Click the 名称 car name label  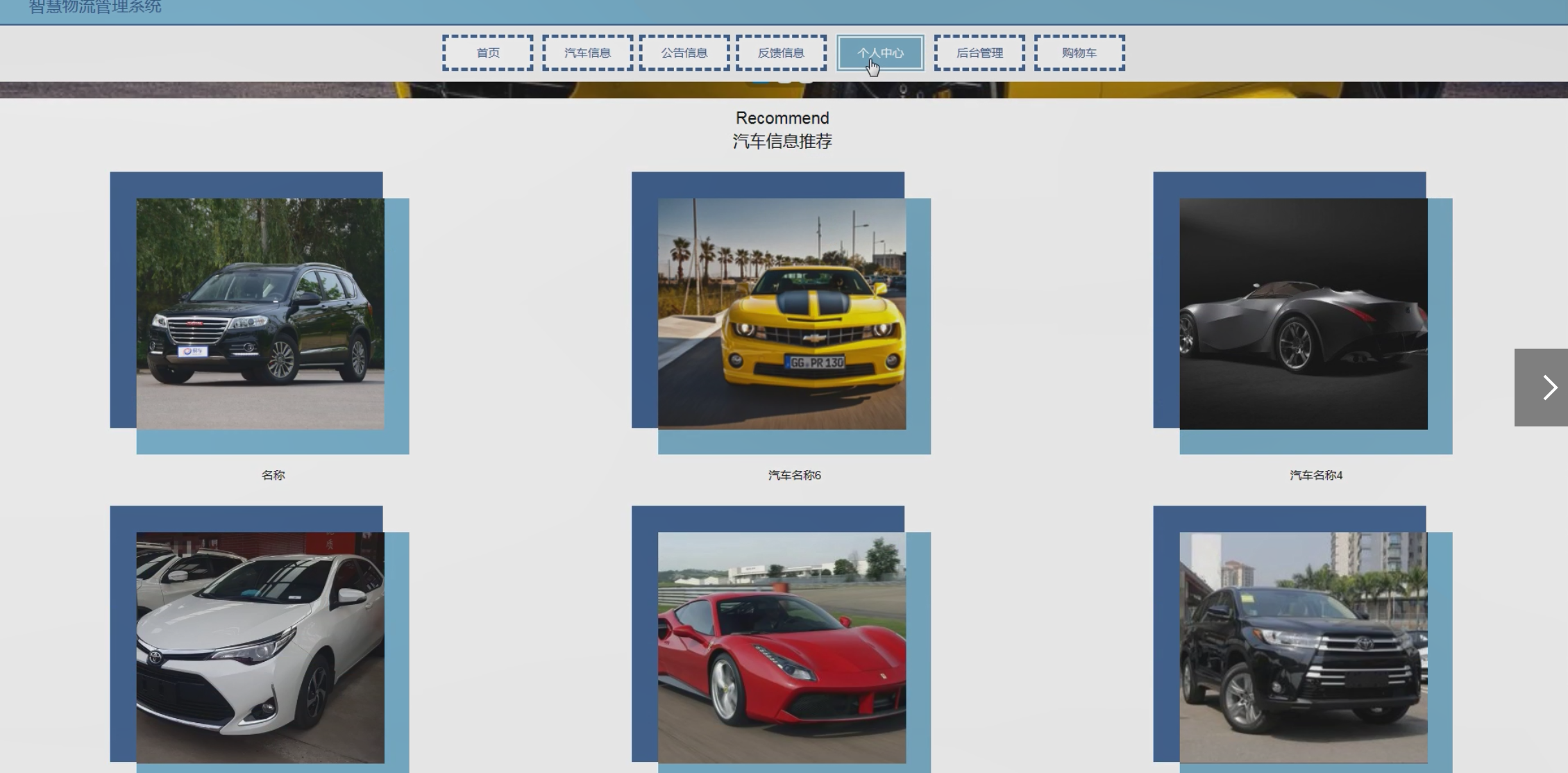click(x=273, y=475)
